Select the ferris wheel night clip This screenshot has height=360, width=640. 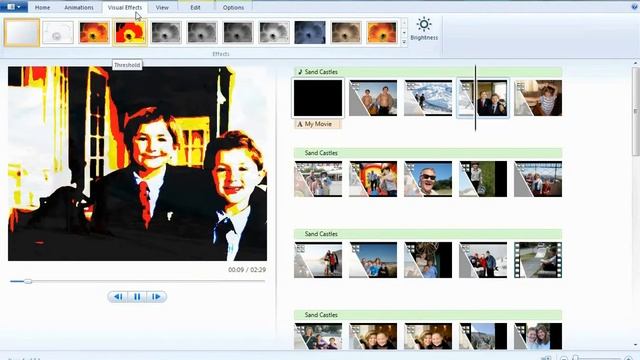point(428,260)
